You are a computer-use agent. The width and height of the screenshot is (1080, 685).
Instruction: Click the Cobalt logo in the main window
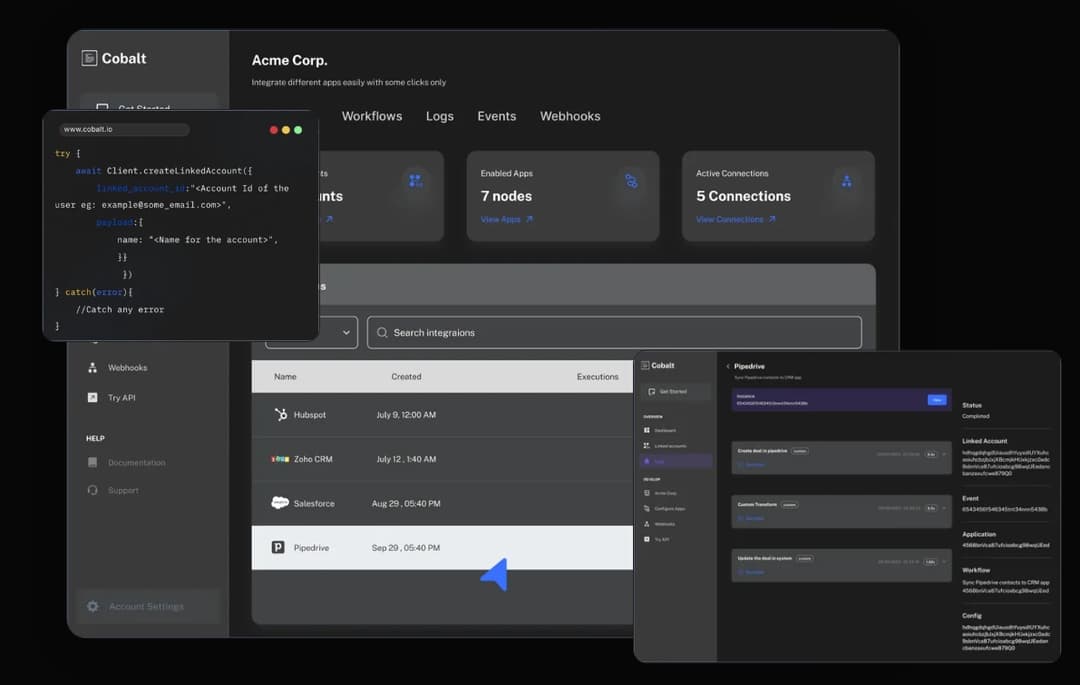(114, 59)
